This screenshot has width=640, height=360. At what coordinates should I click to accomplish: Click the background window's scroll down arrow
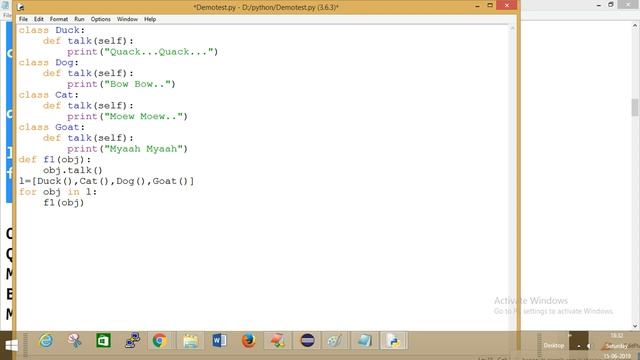(635, 326)
